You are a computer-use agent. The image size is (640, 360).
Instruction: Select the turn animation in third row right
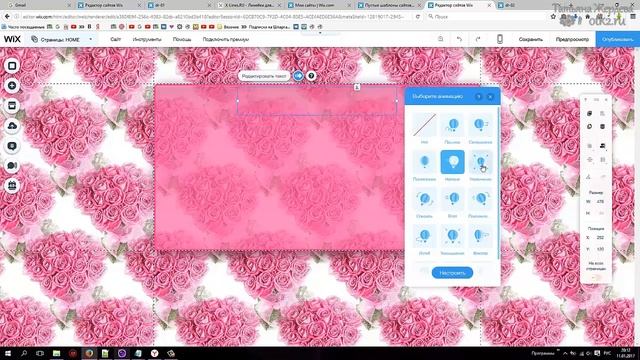tap(480, 199)
